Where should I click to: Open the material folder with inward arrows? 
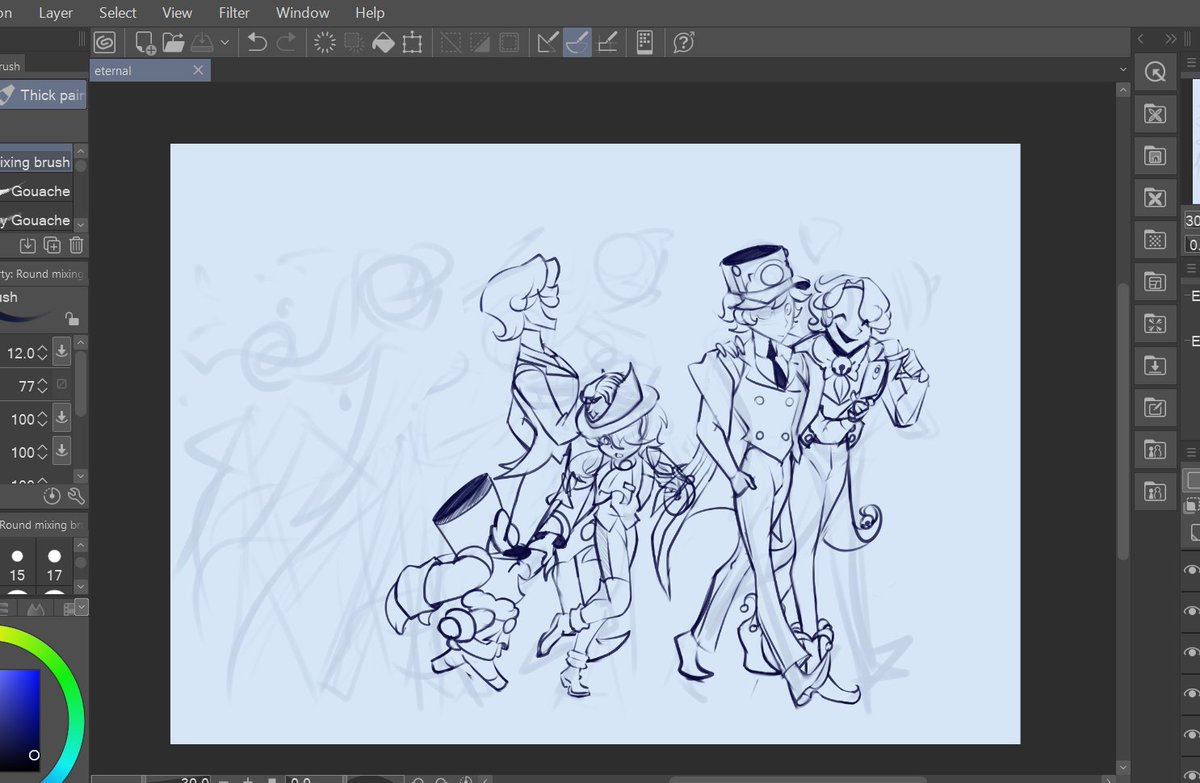tap(1155, 324)
